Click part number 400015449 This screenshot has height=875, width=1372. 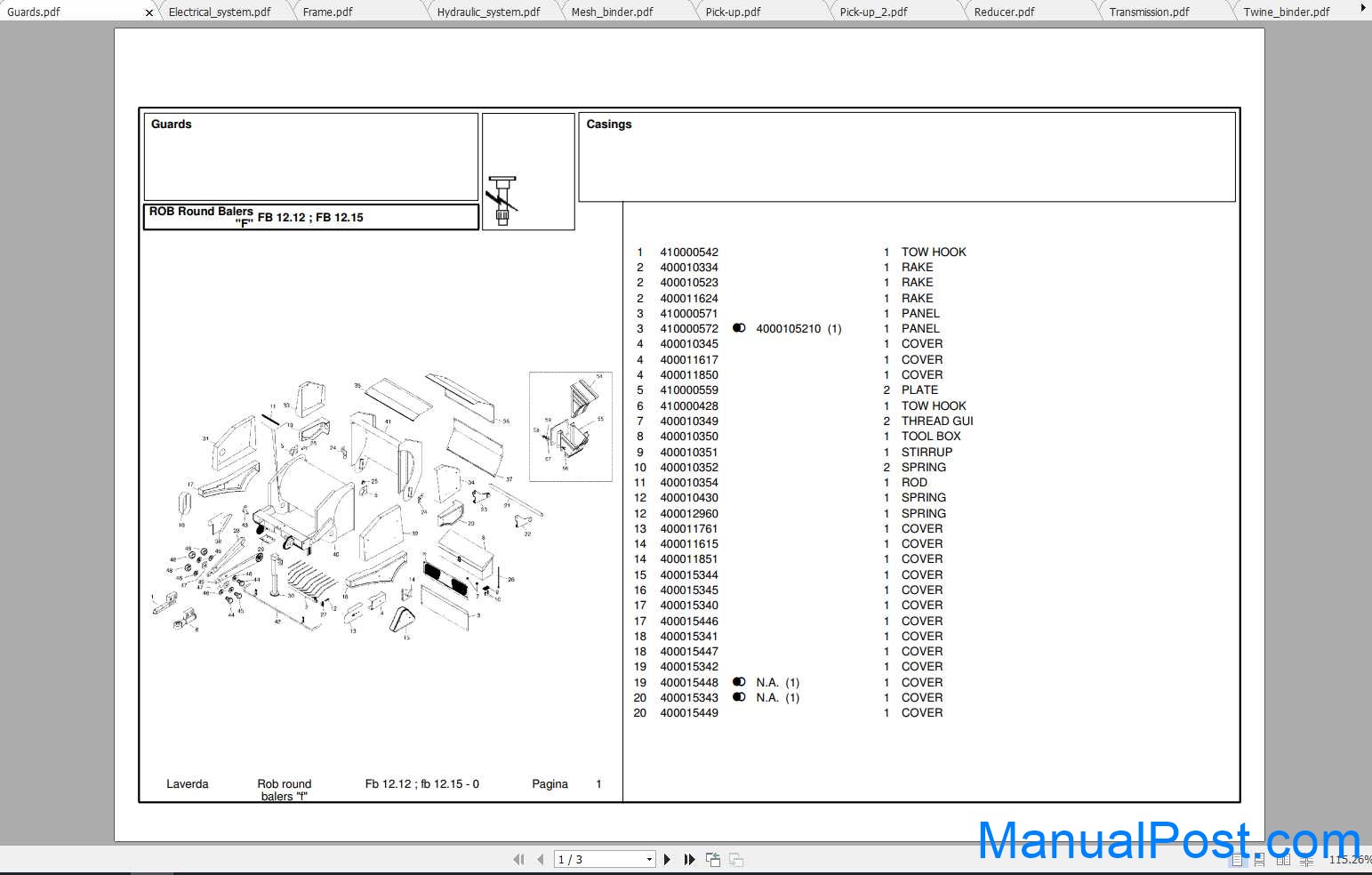(x=689, y=713)
